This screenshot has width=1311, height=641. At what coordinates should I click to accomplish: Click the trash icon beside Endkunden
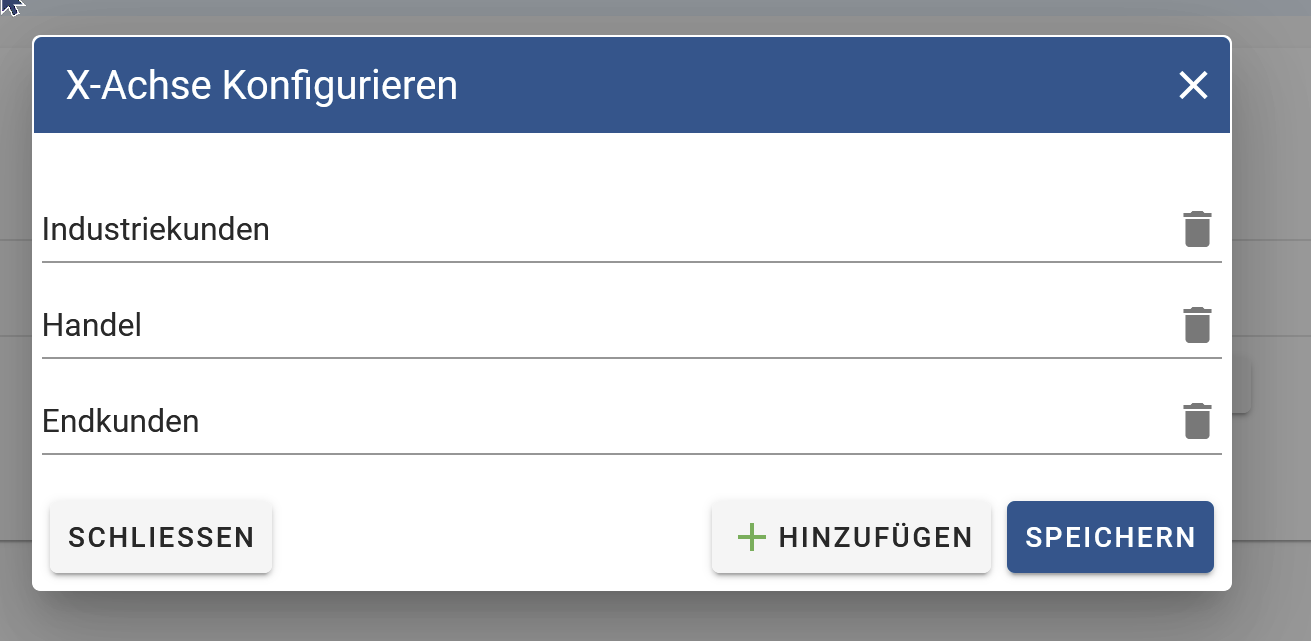[1197, 421]
